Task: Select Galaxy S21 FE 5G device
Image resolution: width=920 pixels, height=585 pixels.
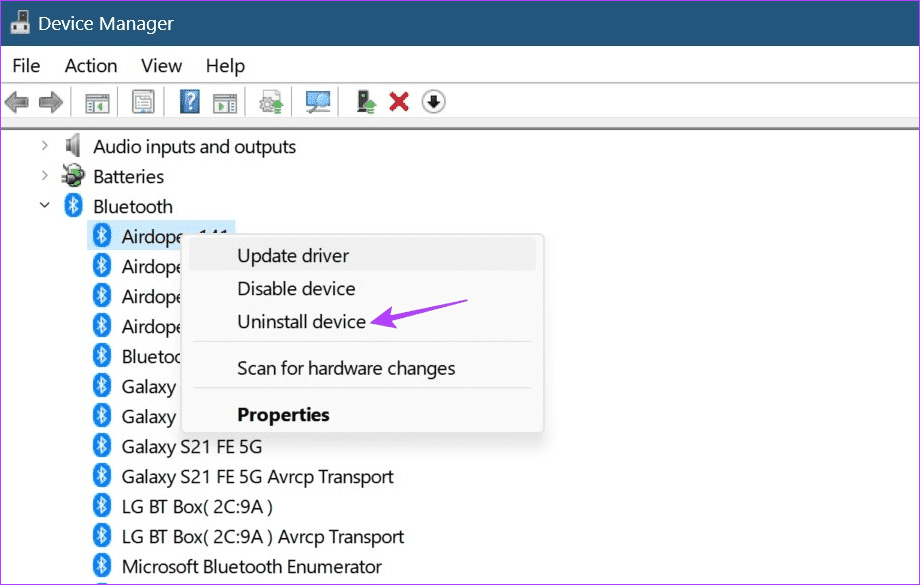Action: [192, 447]
